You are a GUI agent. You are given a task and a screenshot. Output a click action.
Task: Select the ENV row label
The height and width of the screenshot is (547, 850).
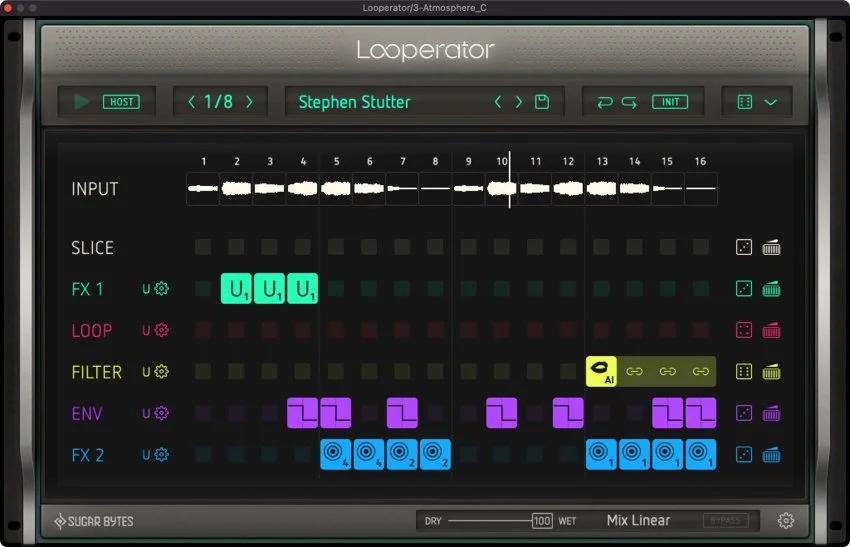[x=87, y=414]
